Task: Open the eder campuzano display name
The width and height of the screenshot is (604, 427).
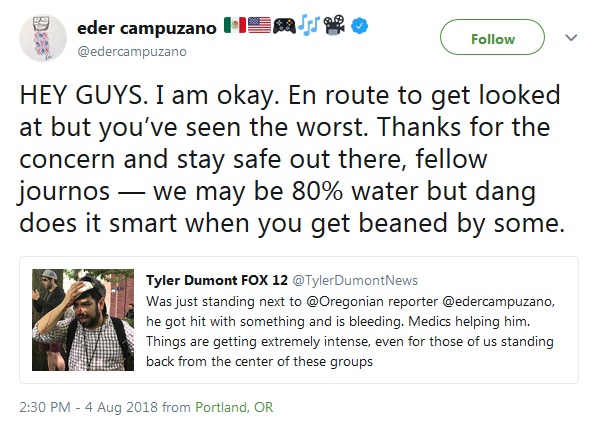Action: [x=147, y=28]
